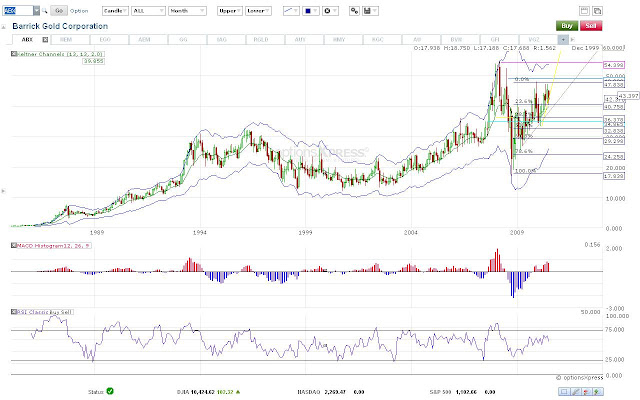
Task: Open the Lower indicators dropdown
Action: click(x=258, y=11)
